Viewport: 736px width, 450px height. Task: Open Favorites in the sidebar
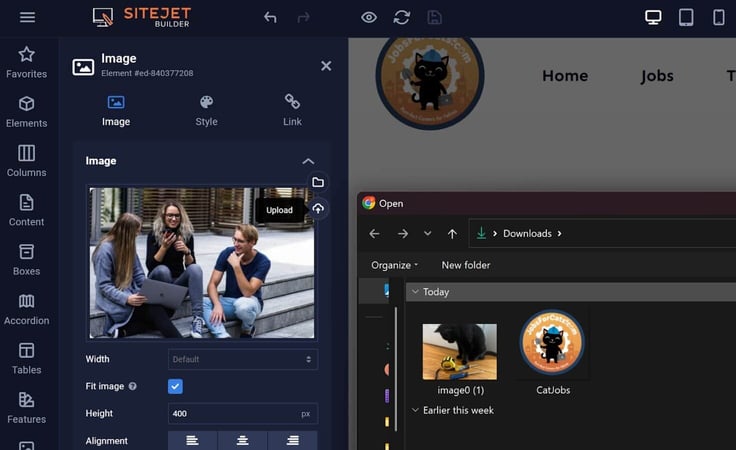27,62
